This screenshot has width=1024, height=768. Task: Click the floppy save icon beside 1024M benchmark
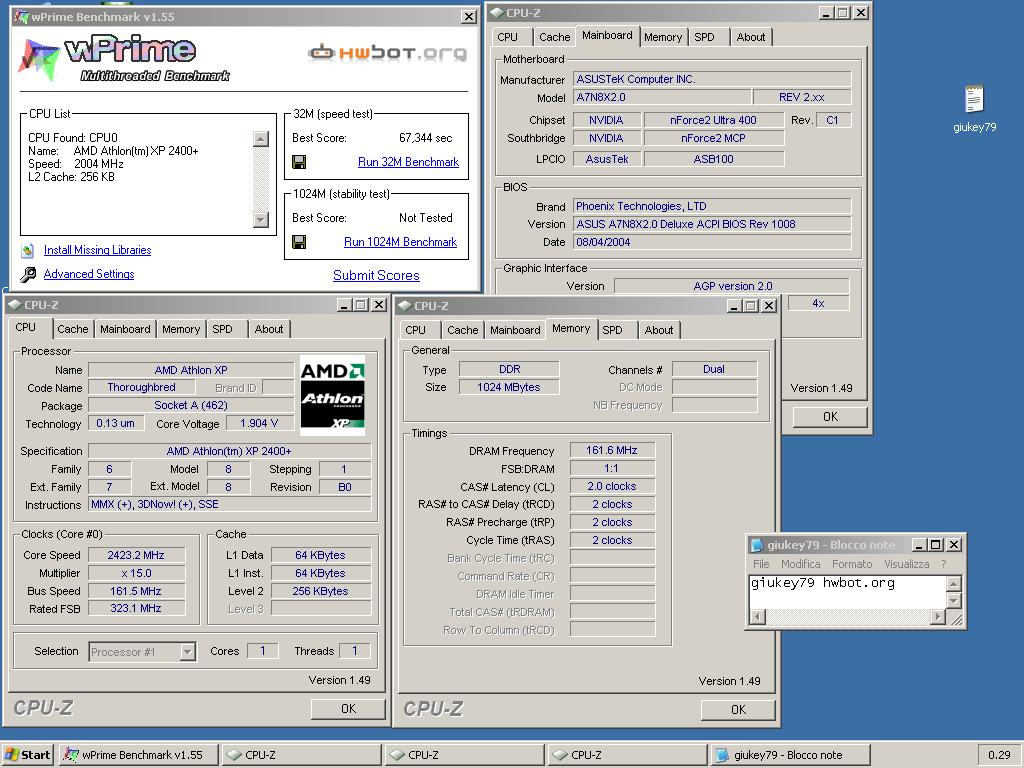299,242
